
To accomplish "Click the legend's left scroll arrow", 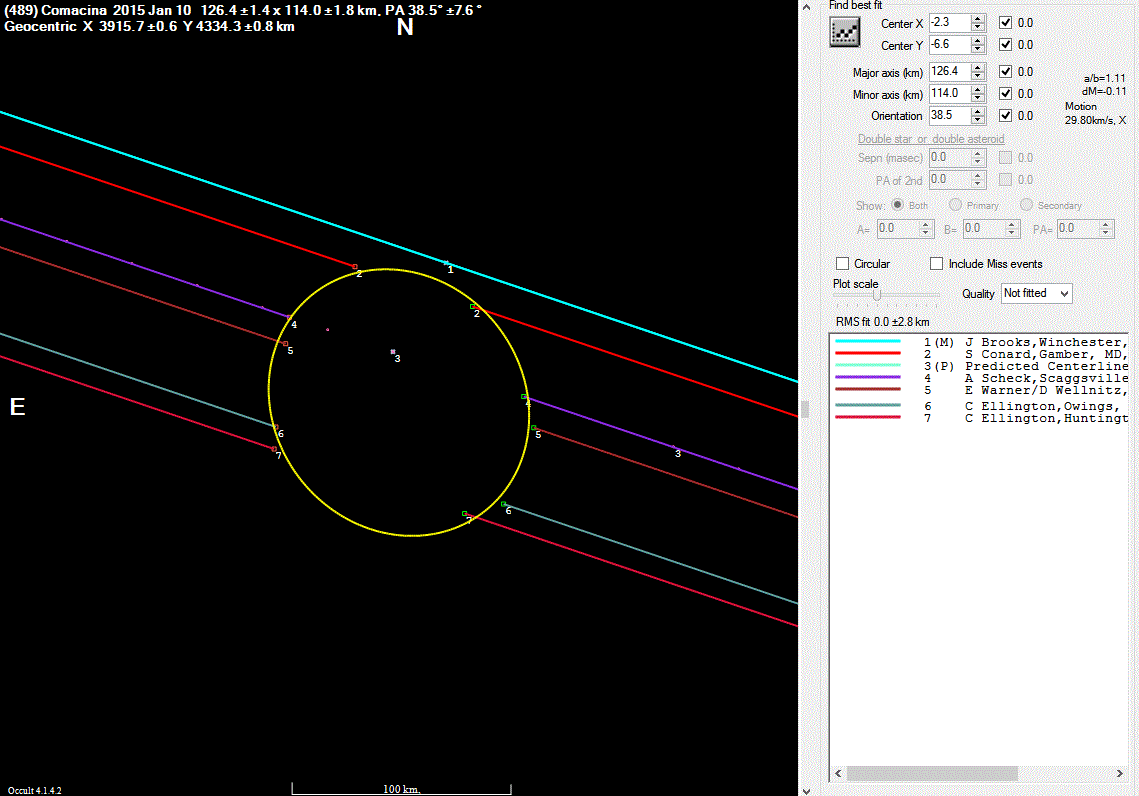I will pyautogui.click(x=837, y=774).
